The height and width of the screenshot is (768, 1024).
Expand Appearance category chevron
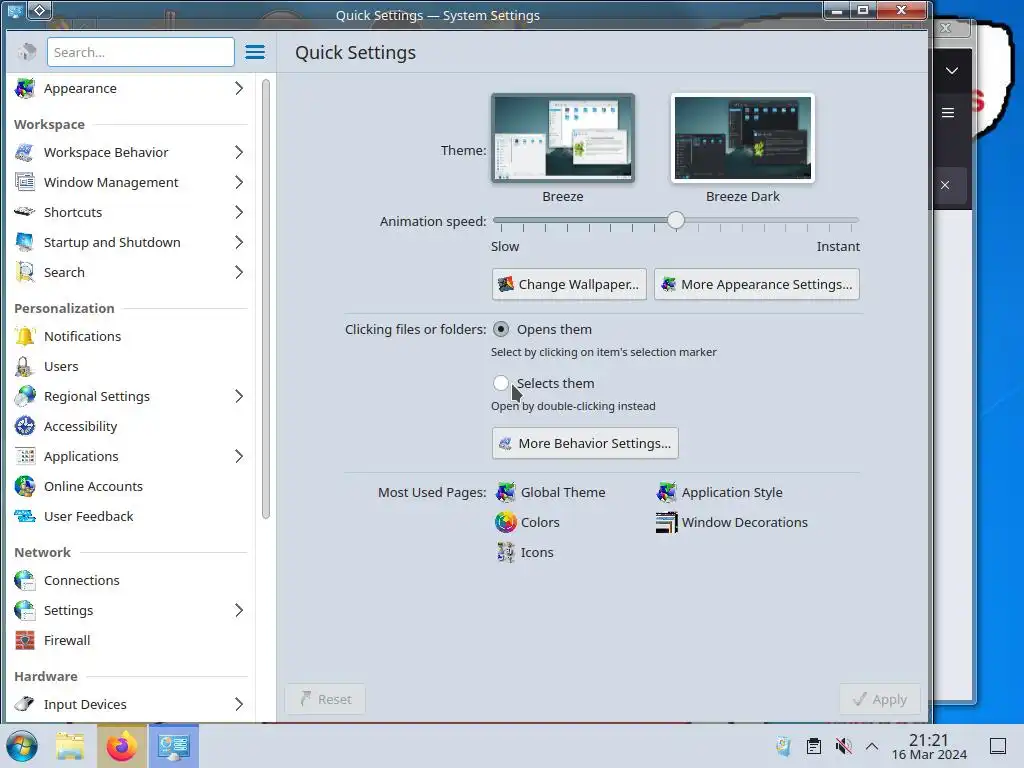(x=239, y=88)
